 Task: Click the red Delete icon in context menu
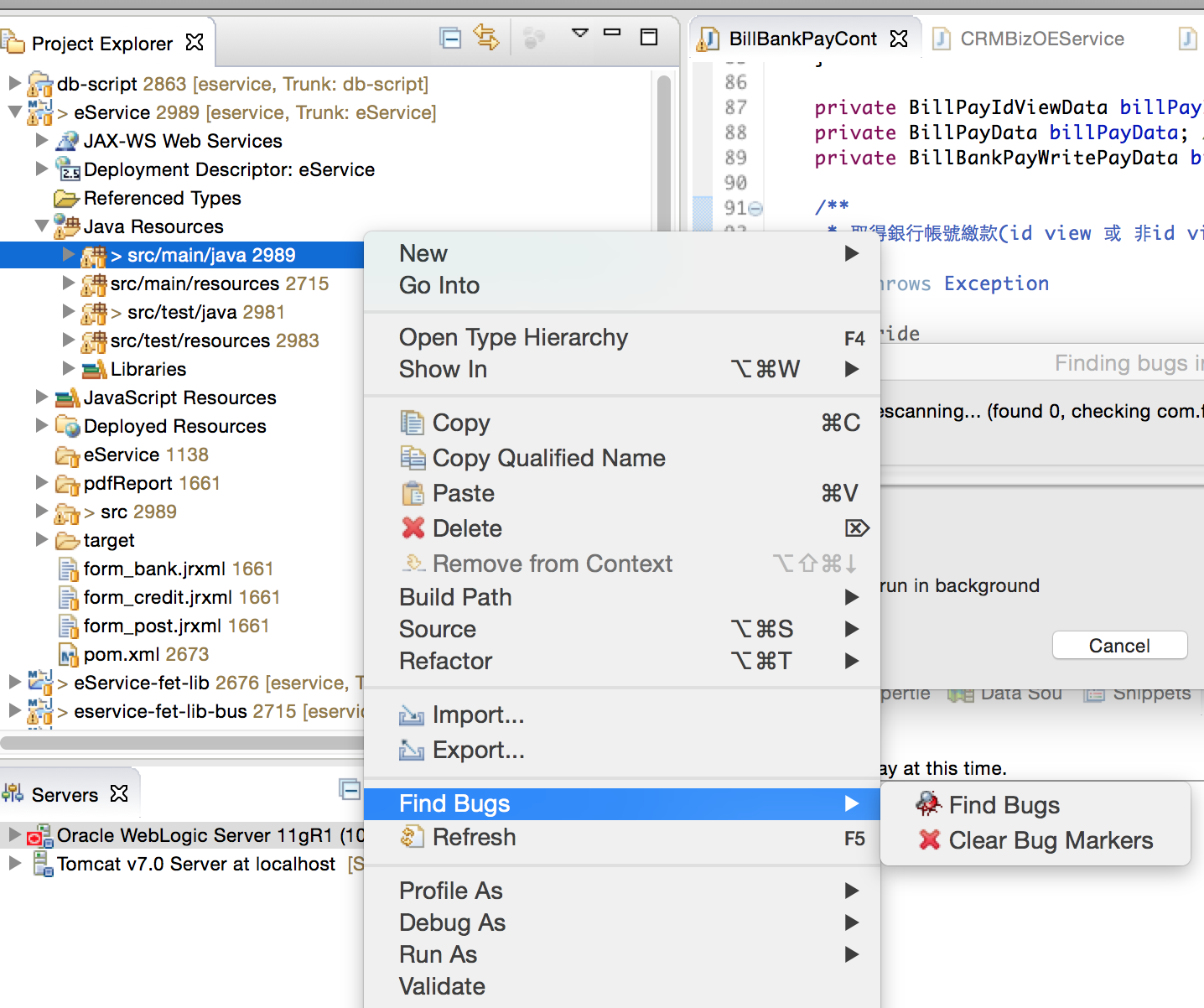413,528
